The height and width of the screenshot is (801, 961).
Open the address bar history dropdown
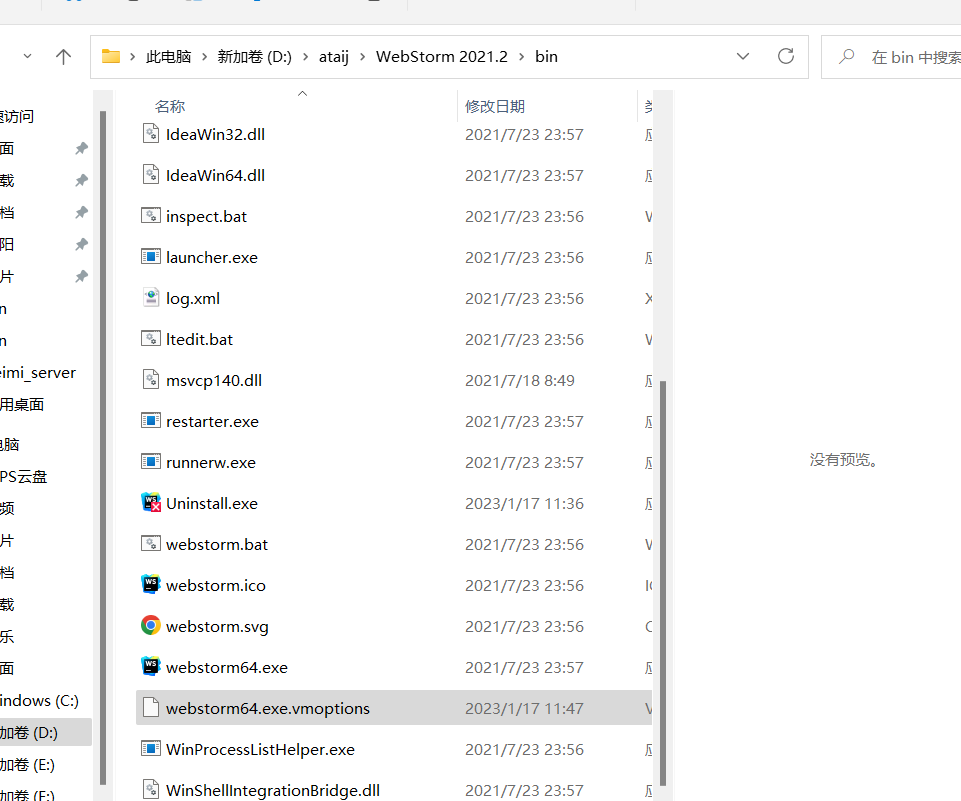pyautogui.click(x=743, y=56)
